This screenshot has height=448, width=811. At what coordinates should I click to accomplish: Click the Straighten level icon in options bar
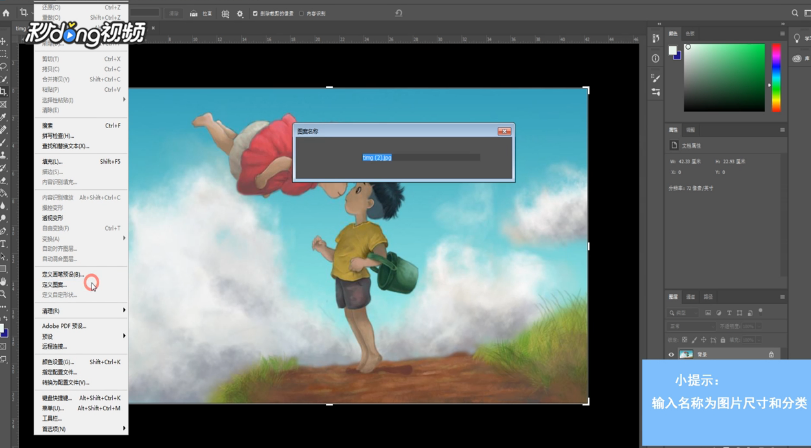click(x=193, y=13)
